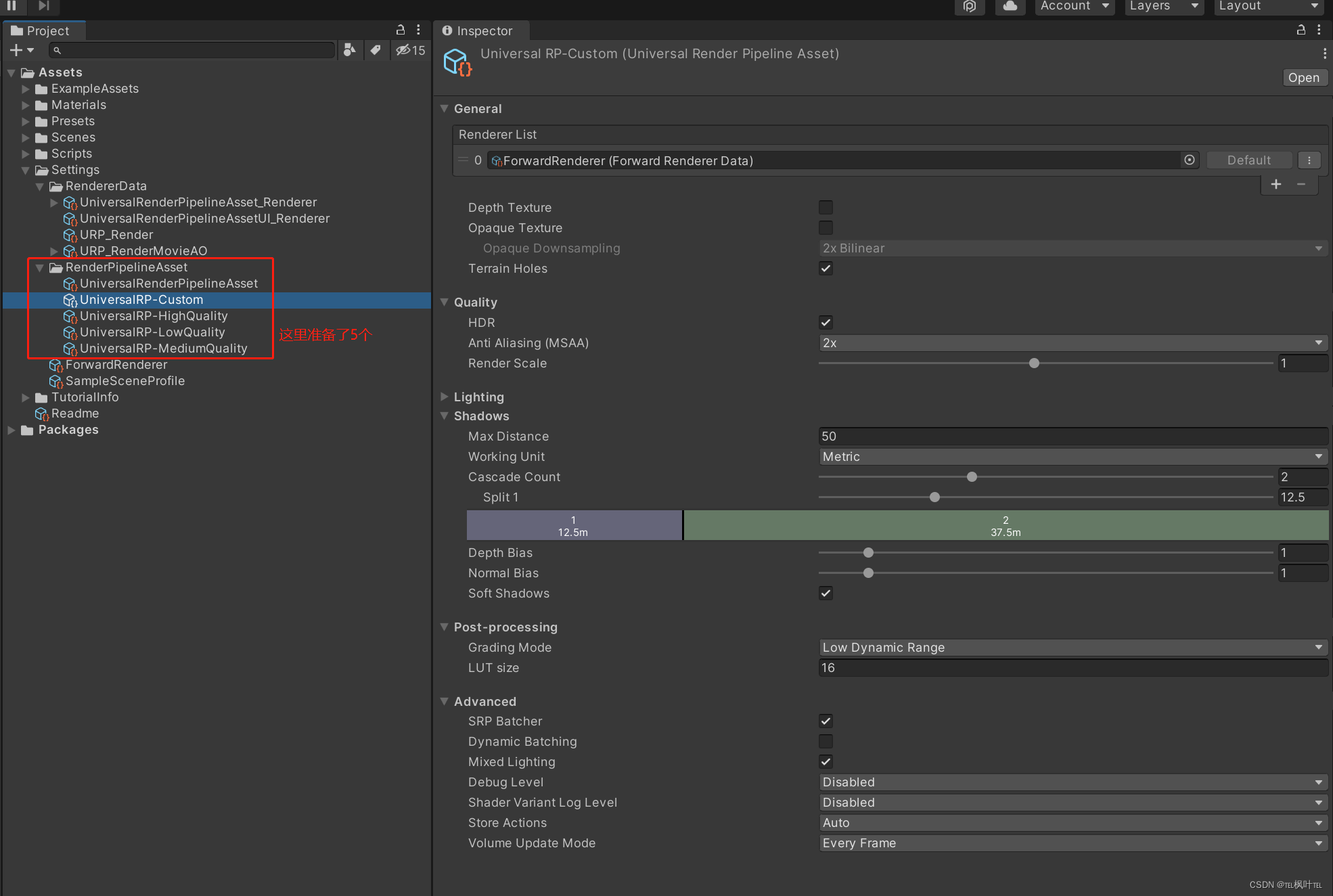Click the Search by Label tag icon
This screenshot has width=1333, height=896.
pos(376,50)
